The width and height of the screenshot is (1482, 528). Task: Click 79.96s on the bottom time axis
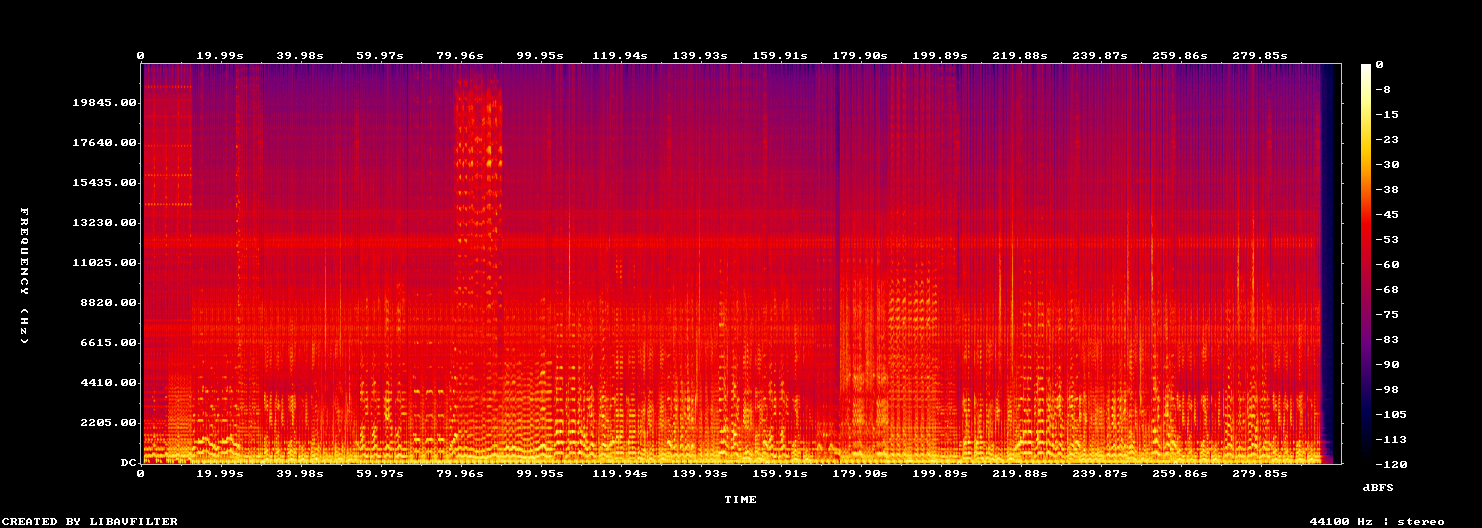coord(460,474)
